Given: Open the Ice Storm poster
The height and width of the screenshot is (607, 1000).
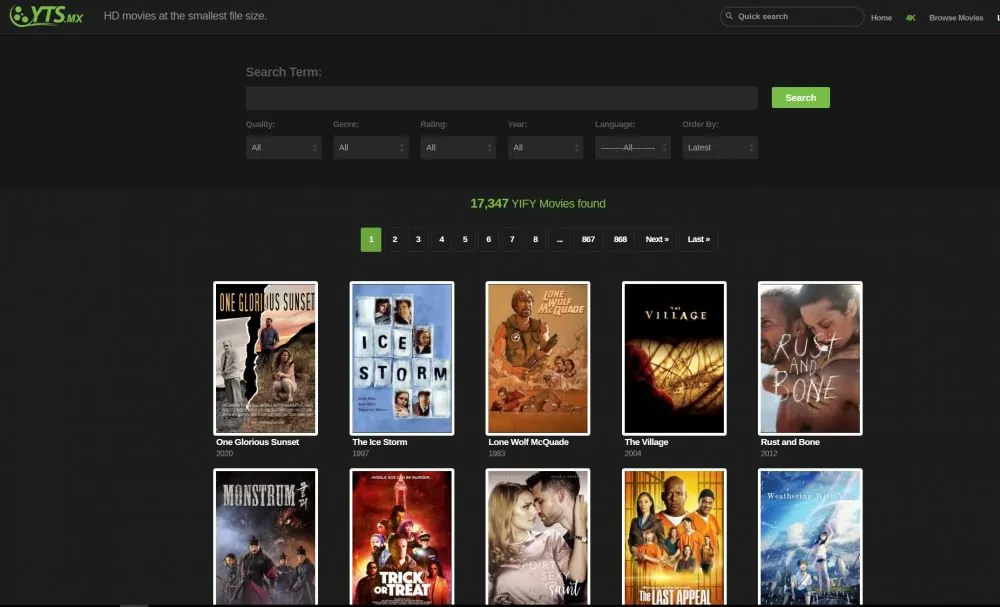Looking at the screenshot, I should tap(402, 358).
